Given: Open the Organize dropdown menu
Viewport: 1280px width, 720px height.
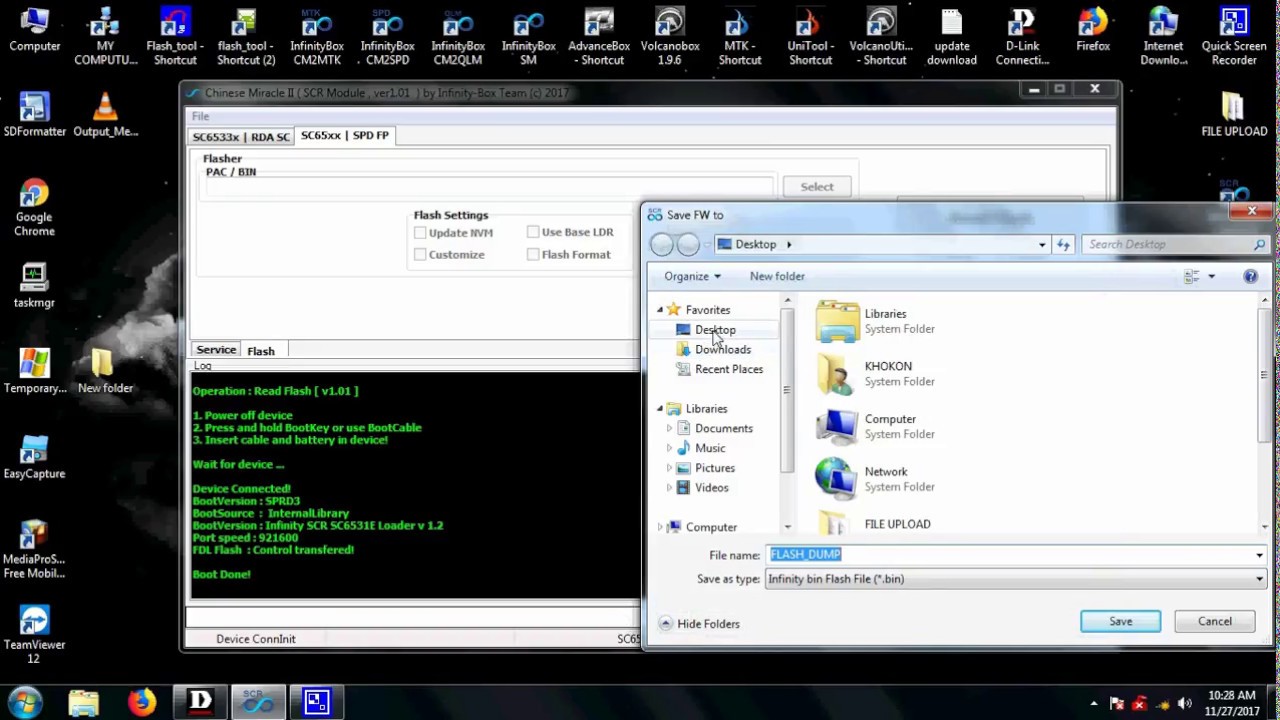Looking at the screenshot, I should pyautogui.click(x=692, y=276).
